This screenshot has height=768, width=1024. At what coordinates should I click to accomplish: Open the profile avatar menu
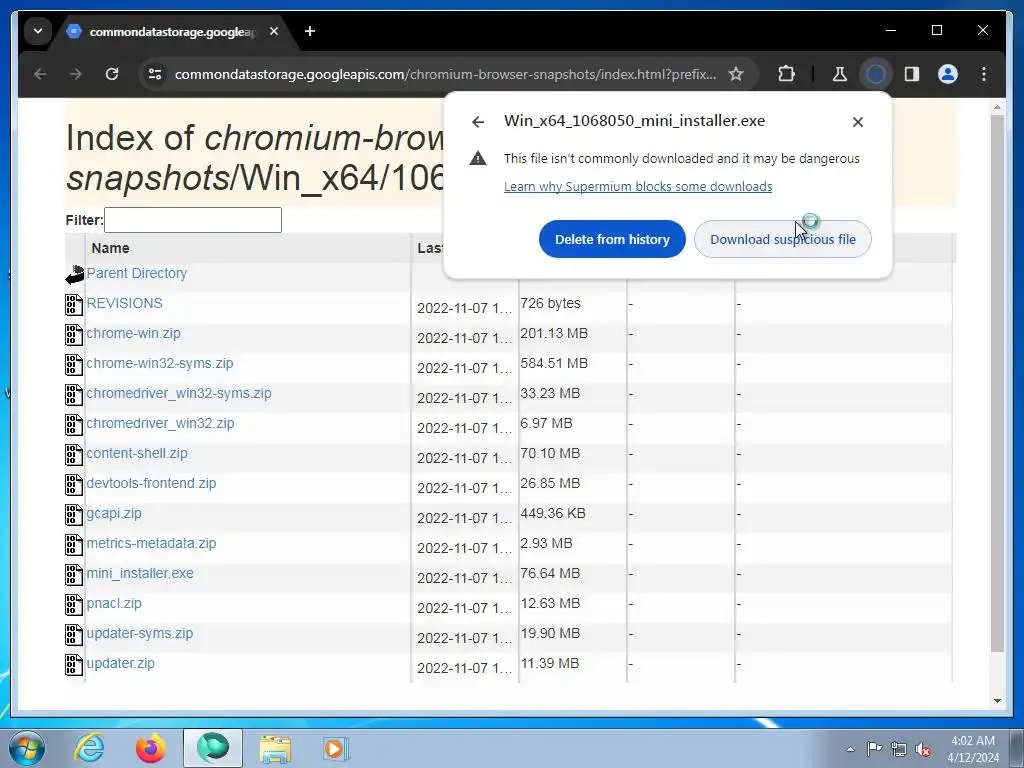(948, 74)
